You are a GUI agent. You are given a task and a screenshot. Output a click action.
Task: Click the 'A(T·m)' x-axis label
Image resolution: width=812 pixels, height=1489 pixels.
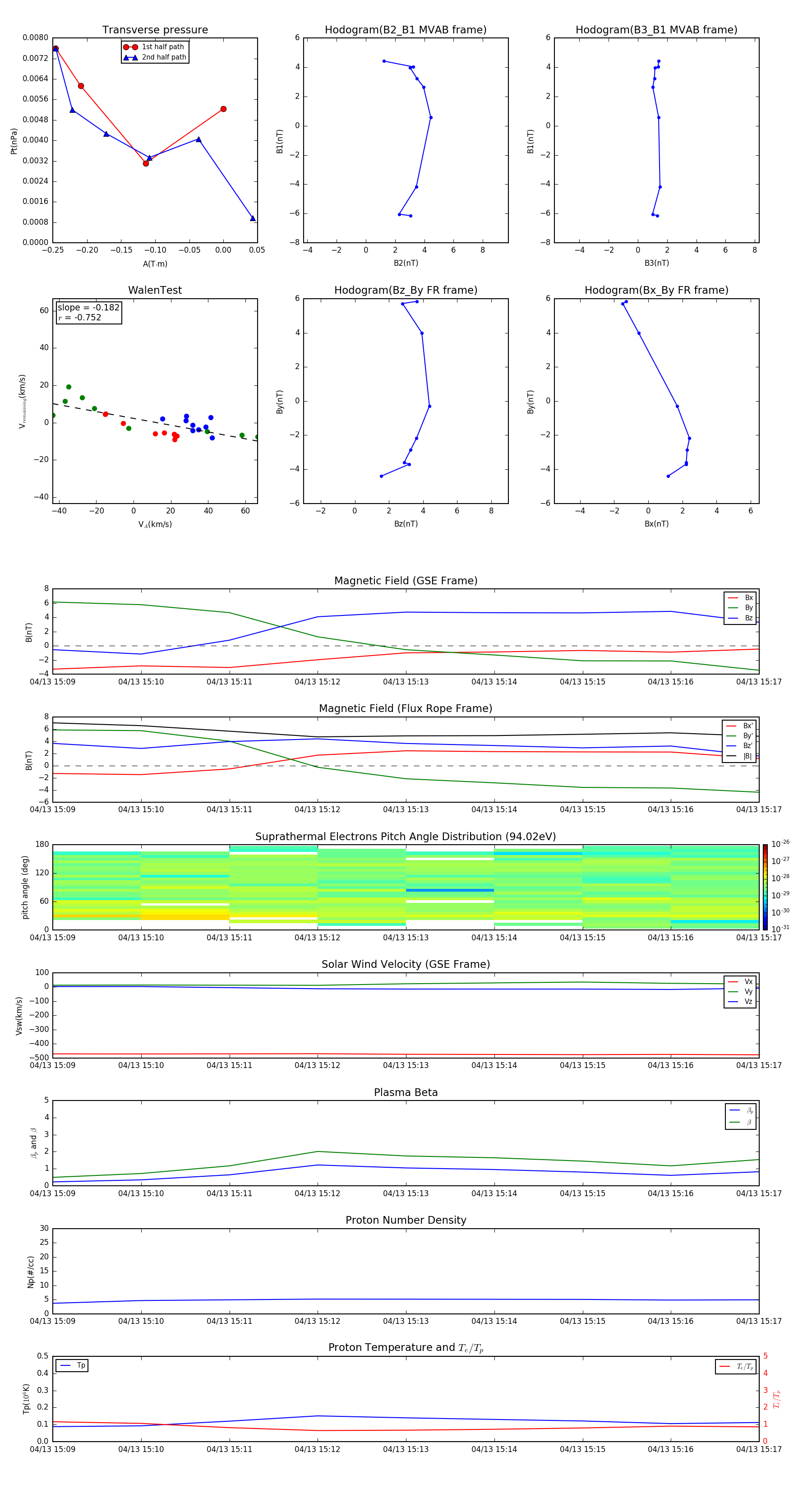click(155, 264)
